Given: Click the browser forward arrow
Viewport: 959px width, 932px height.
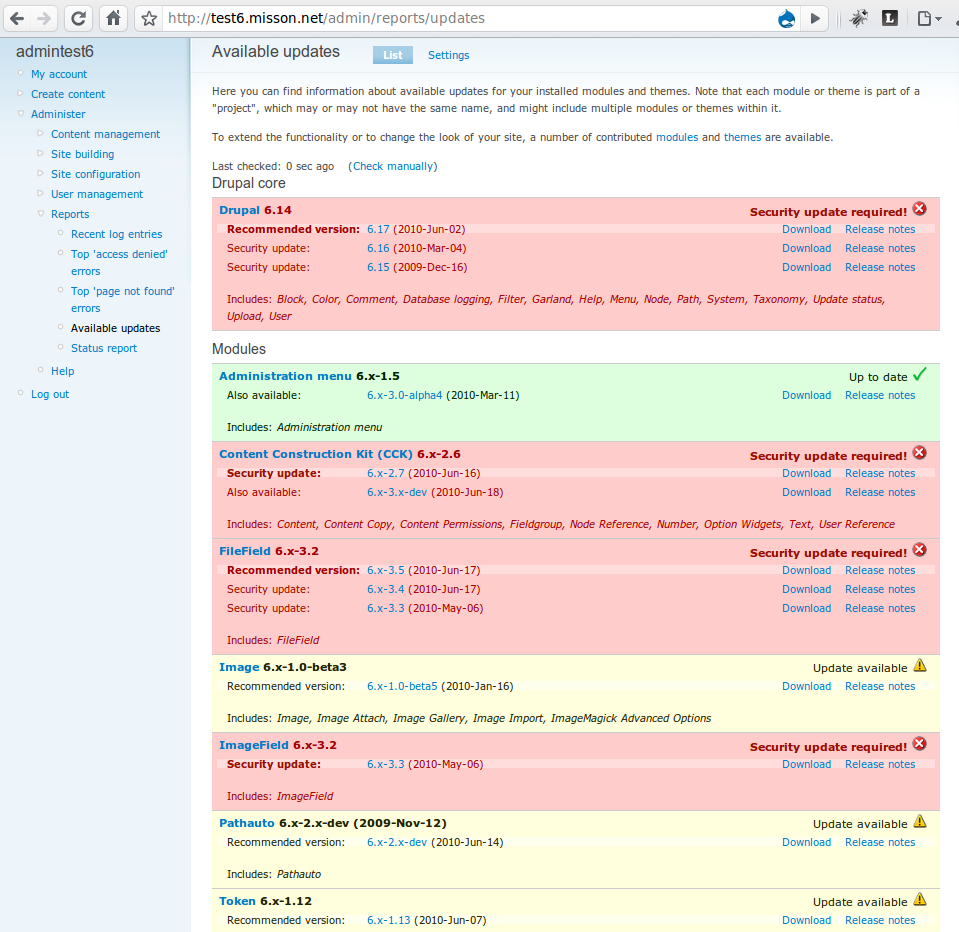Looking at the screenshot, I should click(x=44, y=18).
